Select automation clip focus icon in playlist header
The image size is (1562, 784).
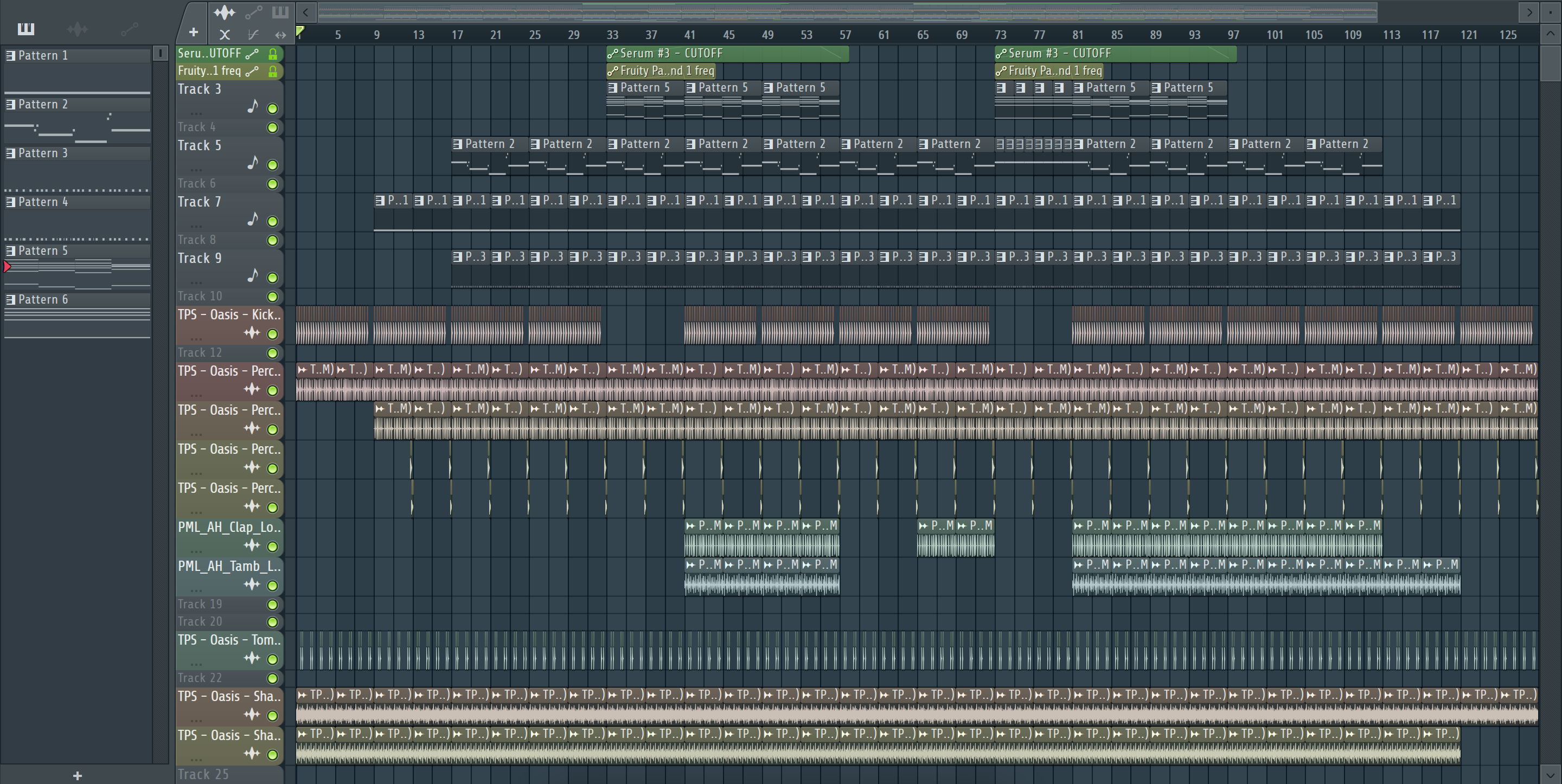(x=253, y=12)
